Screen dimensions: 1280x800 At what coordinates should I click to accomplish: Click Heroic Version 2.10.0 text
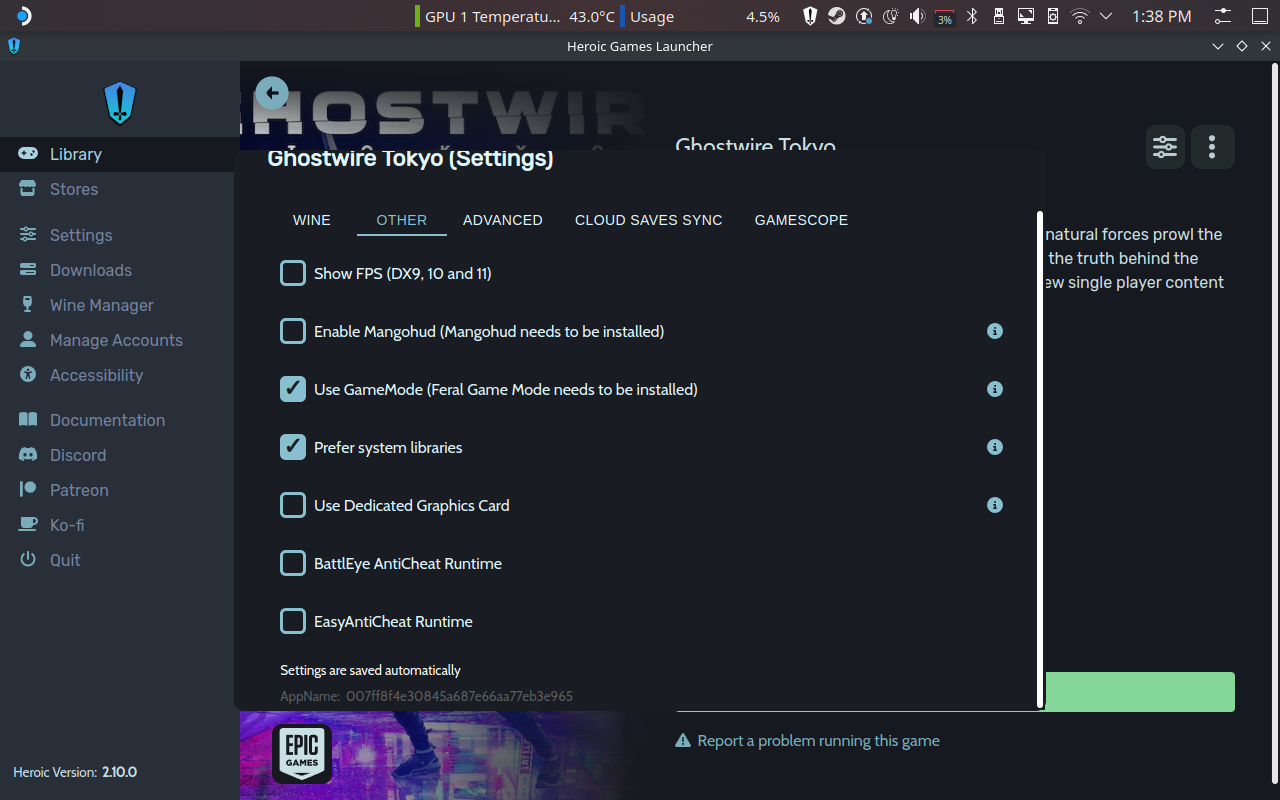click(x=75, y=772)
